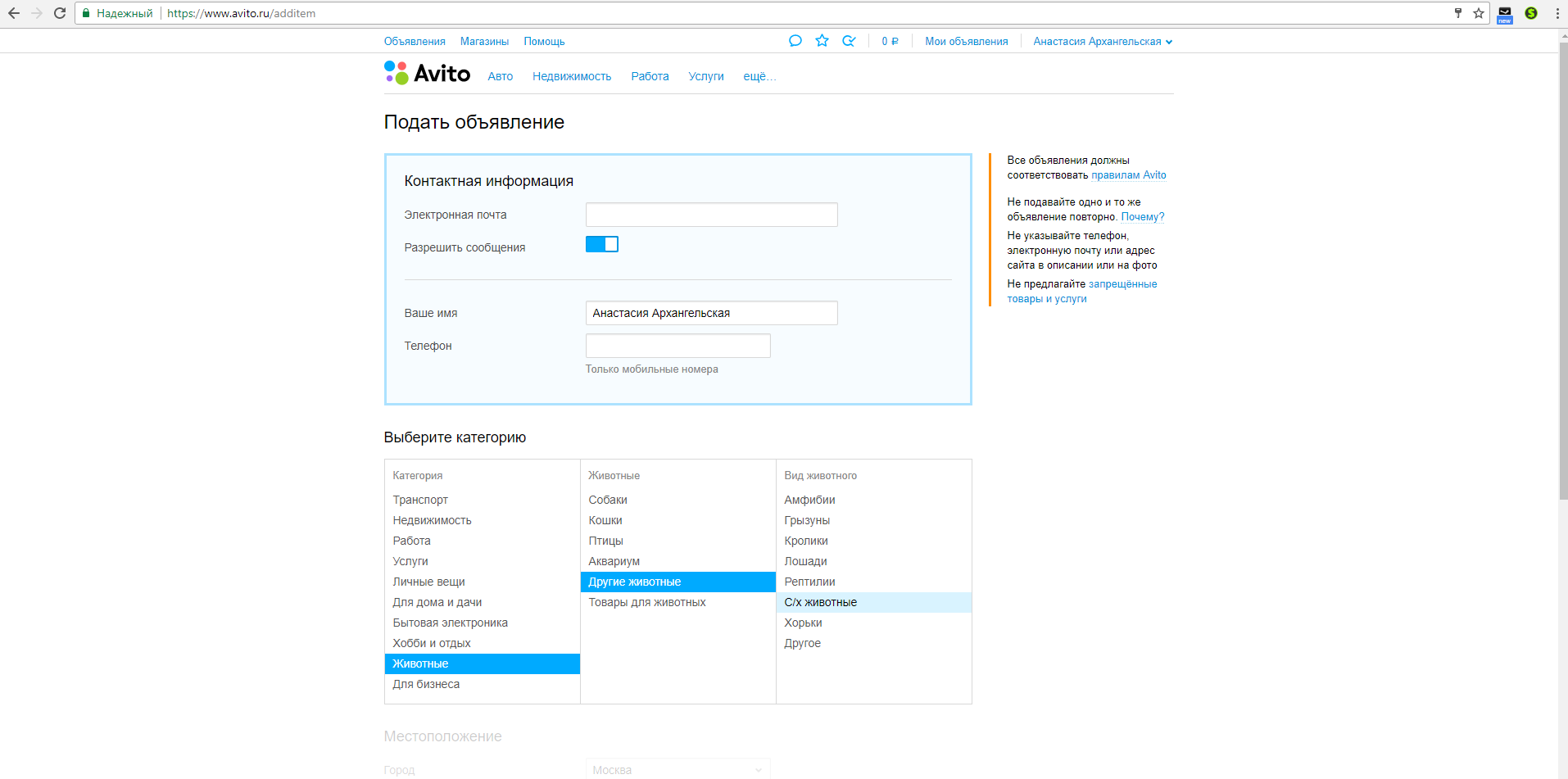The image size is (1568, 779).
Task: Expand Анастасия Архангельская account menu
Action: 1103,42
